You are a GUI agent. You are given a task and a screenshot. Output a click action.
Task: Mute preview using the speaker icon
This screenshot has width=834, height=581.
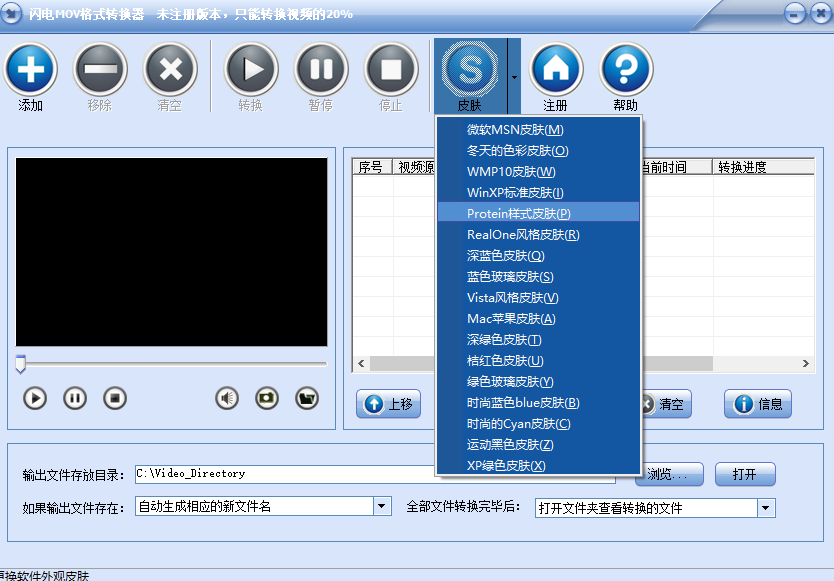coord(227,399)
